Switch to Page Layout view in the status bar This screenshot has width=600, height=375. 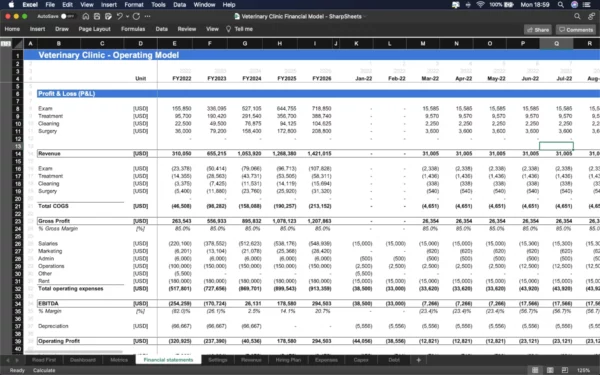tap(550, 370)
